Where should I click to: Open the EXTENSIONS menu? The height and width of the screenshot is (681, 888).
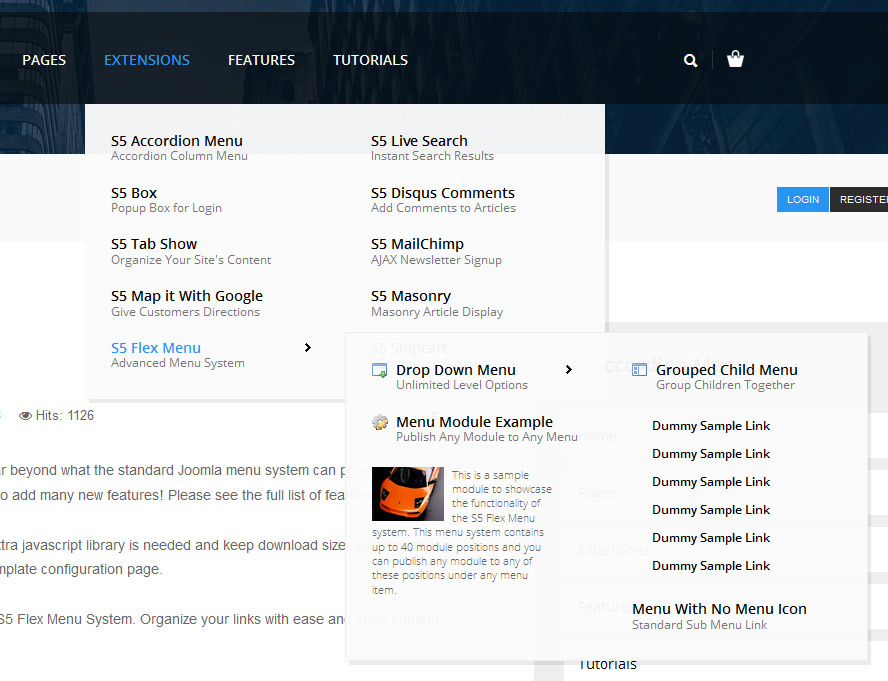(147, 60)
